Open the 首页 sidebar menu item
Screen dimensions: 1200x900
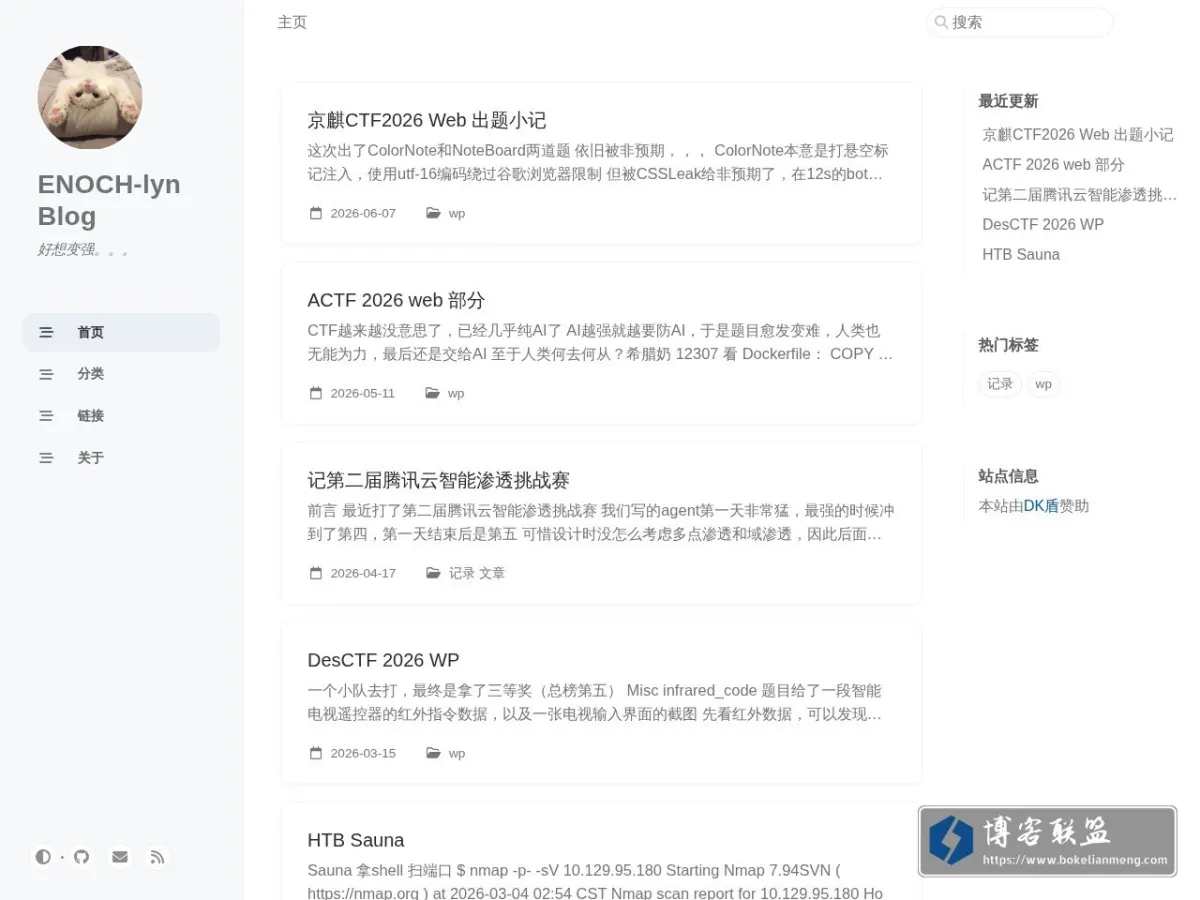pyautogui.click(x=121, y=332)
